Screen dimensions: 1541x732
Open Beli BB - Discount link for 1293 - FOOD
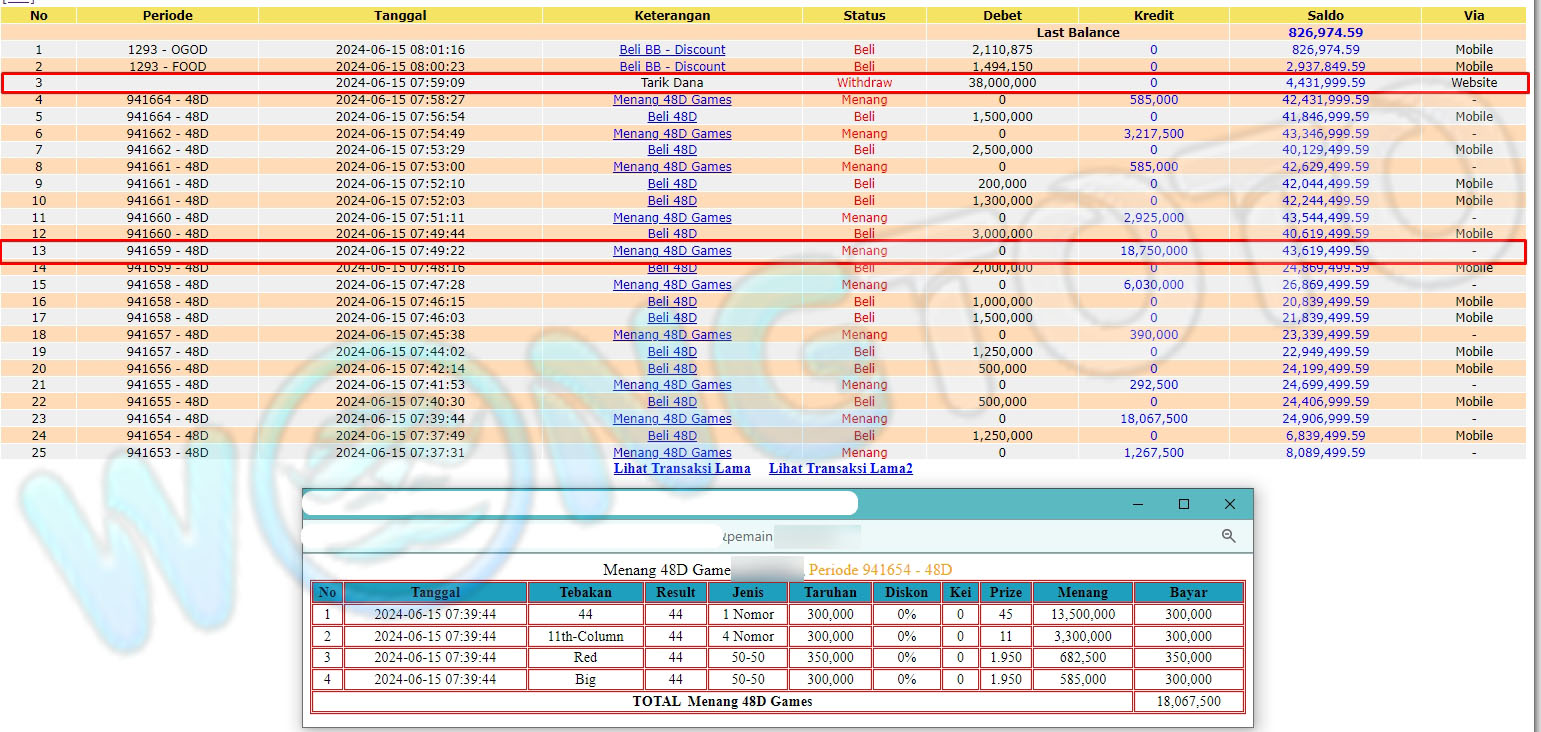click(672, 67)
